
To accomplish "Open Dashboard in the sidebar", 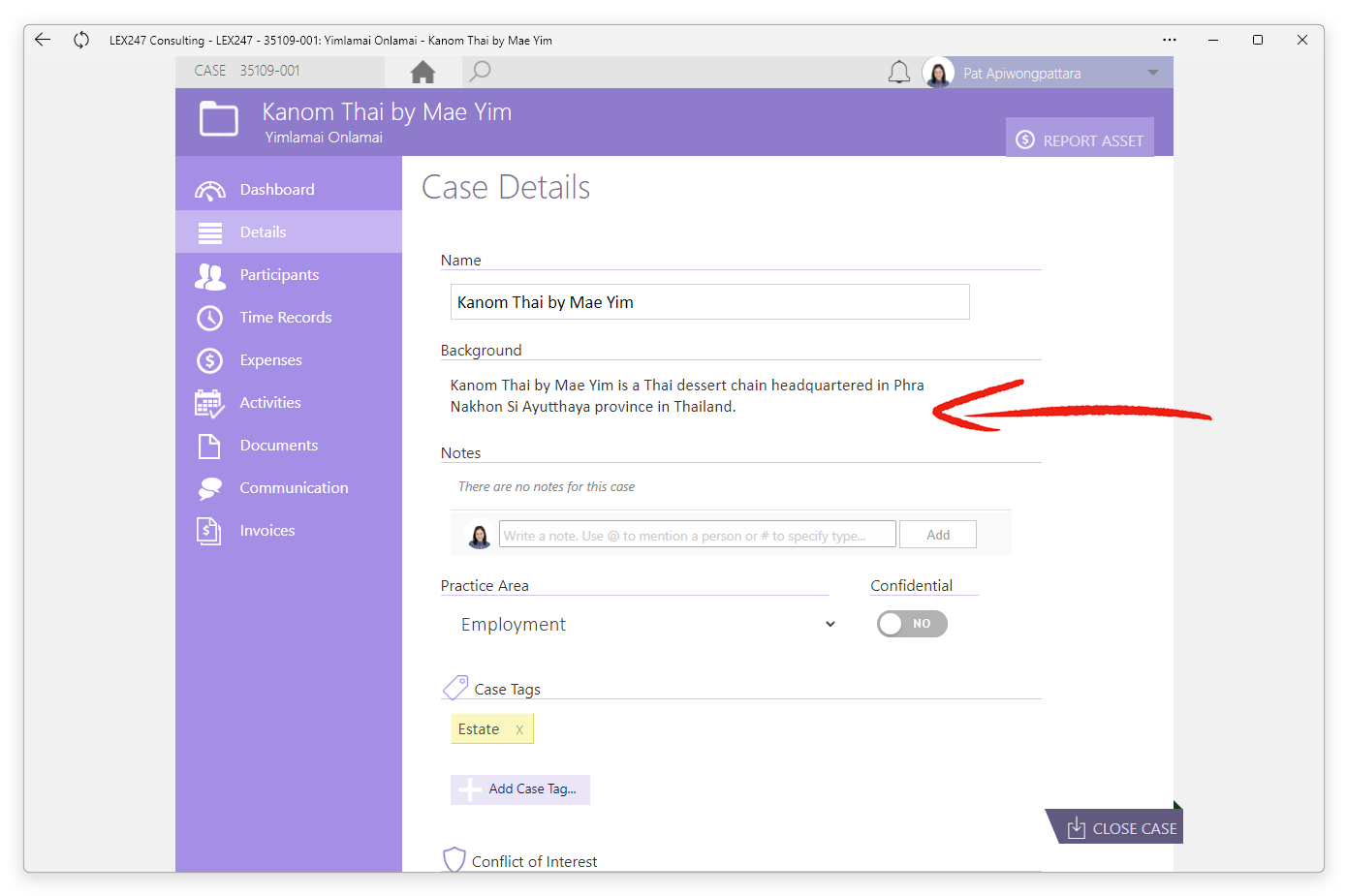I will coord(289,189).
